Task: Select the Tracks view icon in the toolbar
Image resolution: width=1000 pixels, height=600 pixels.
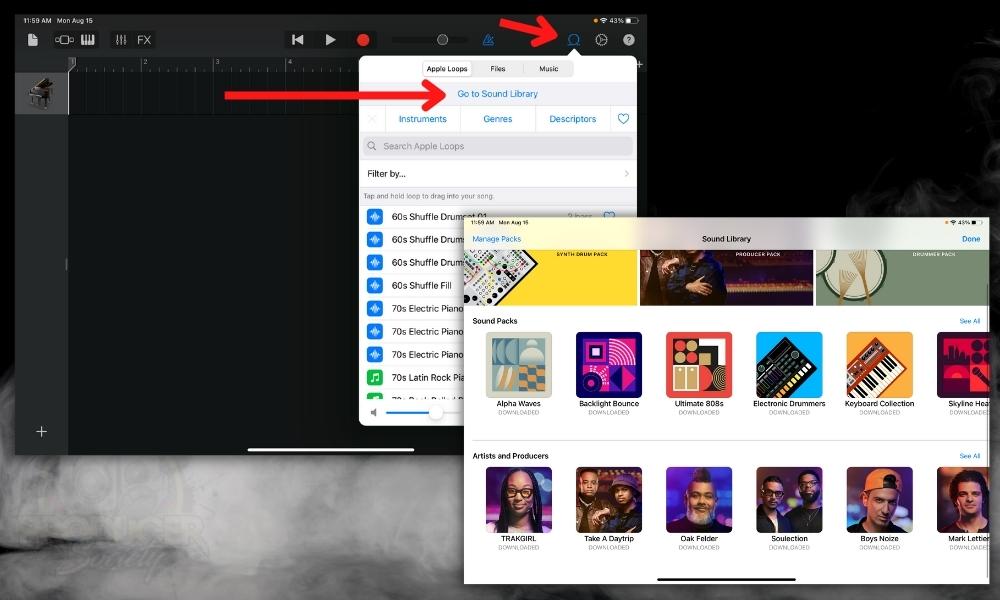Action: point(63,39)
